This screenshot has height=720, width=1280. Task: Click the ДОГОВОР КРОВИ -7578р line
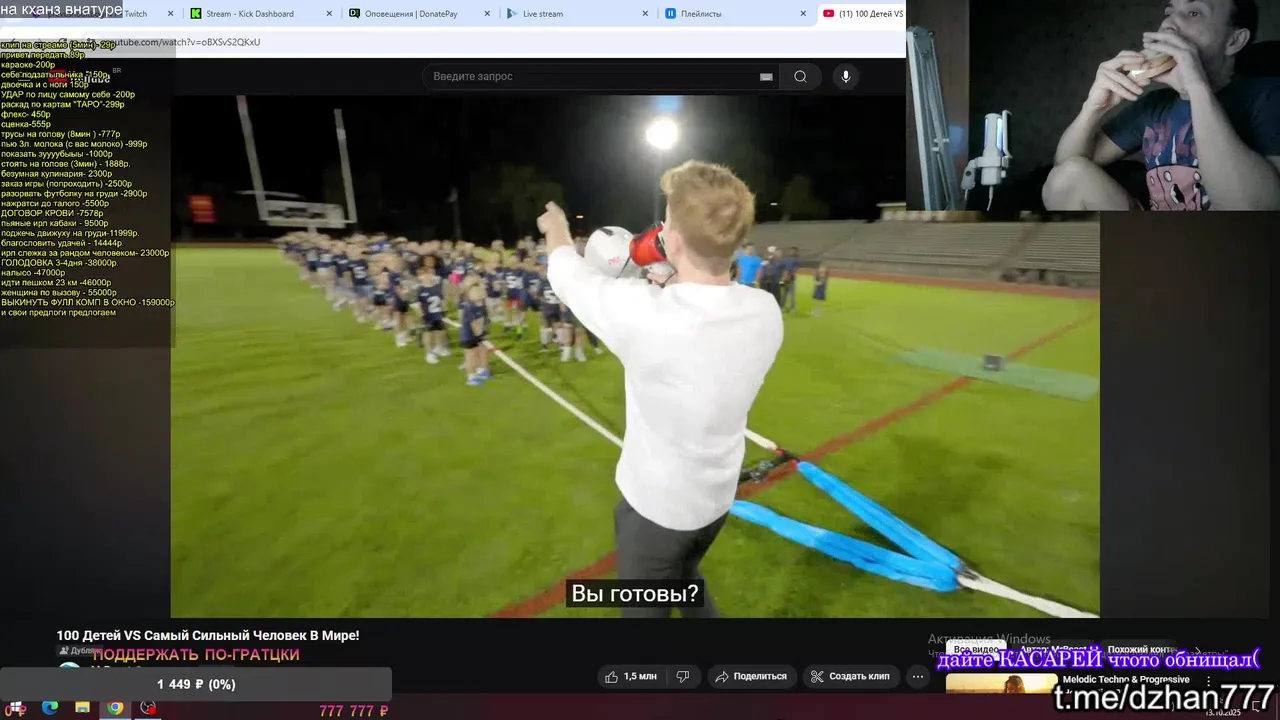(52, 214)
